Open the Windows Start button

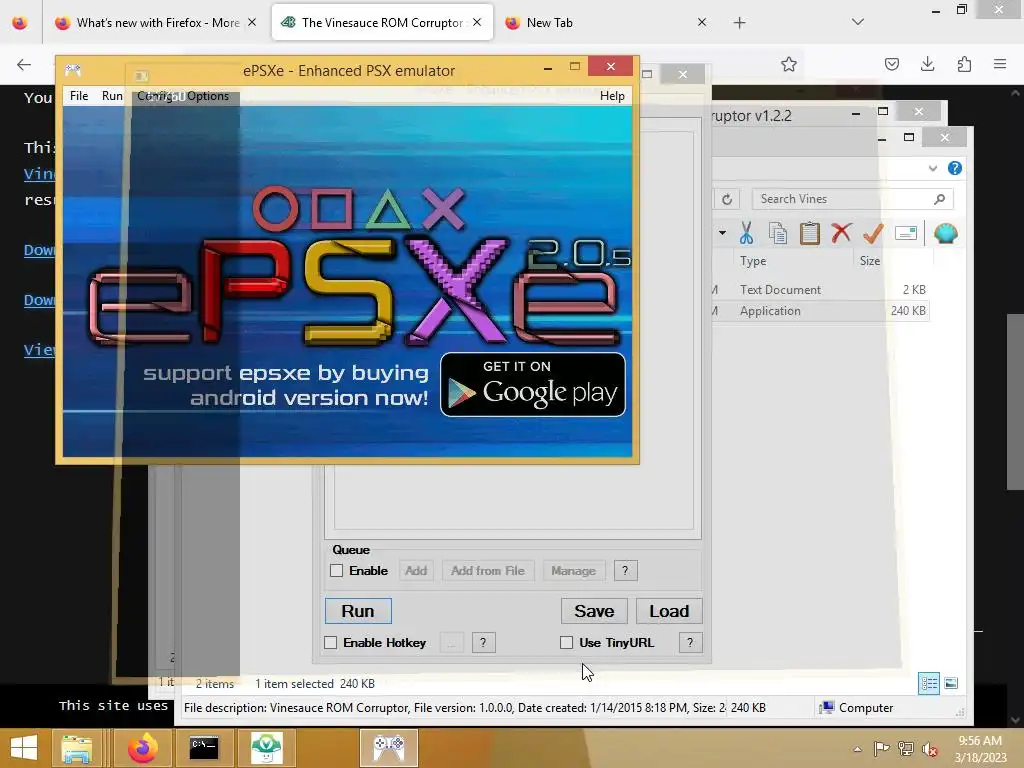(x=24, y=748)
